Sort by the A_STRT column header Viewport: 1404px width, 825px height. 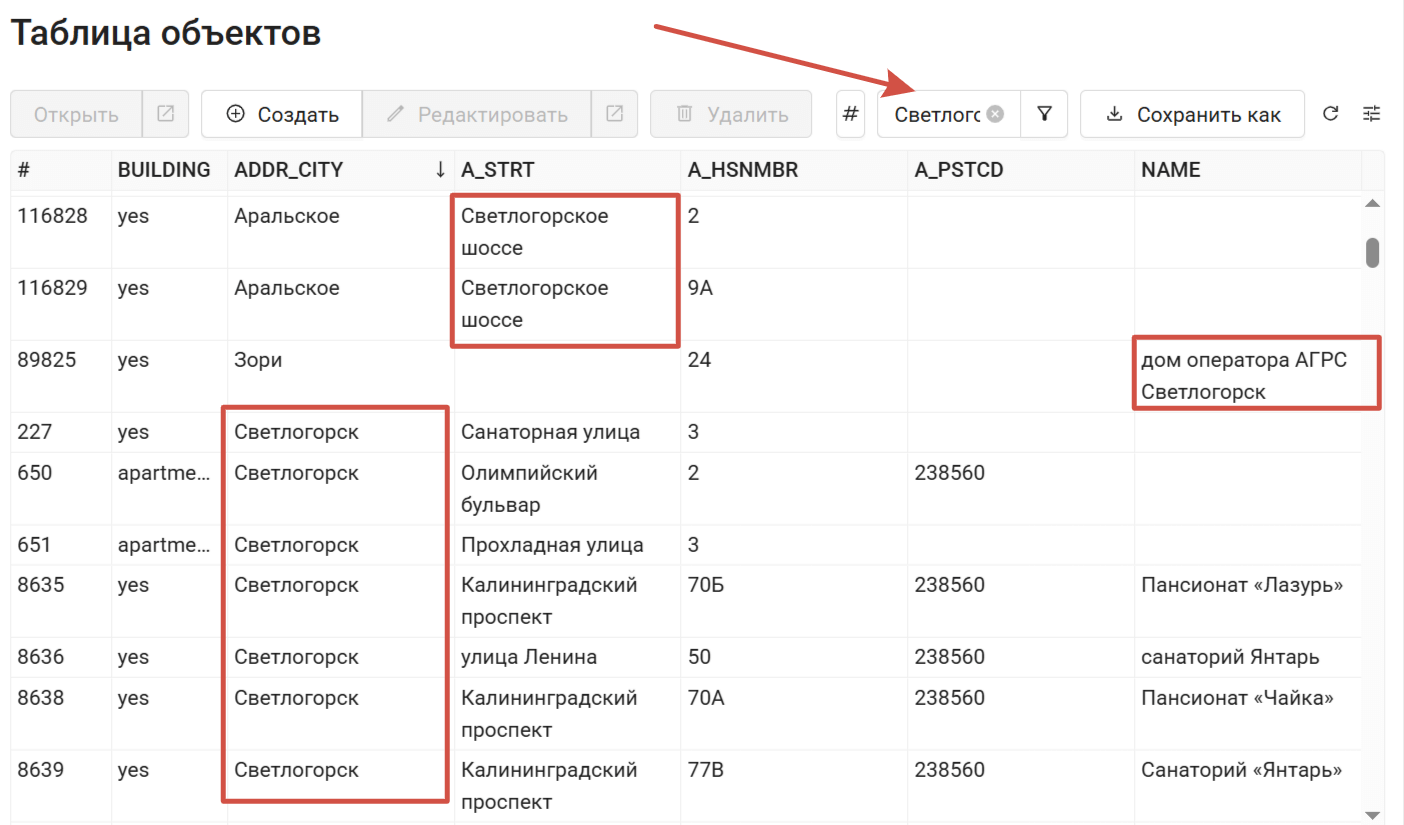coord(498,170)
